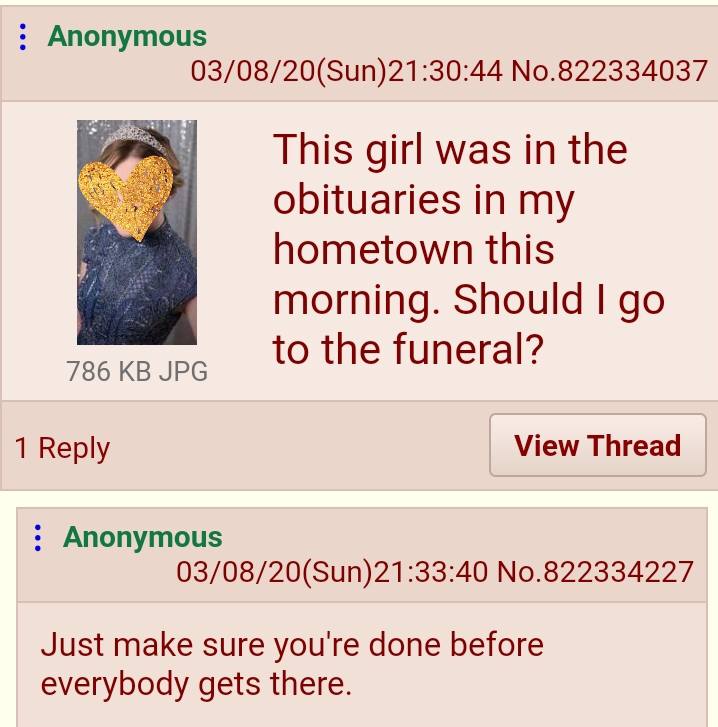Open the three-dot menu on the reply post
Image resolution: width=718 pixels, height=727 pixels.
[x=38, y=538]
